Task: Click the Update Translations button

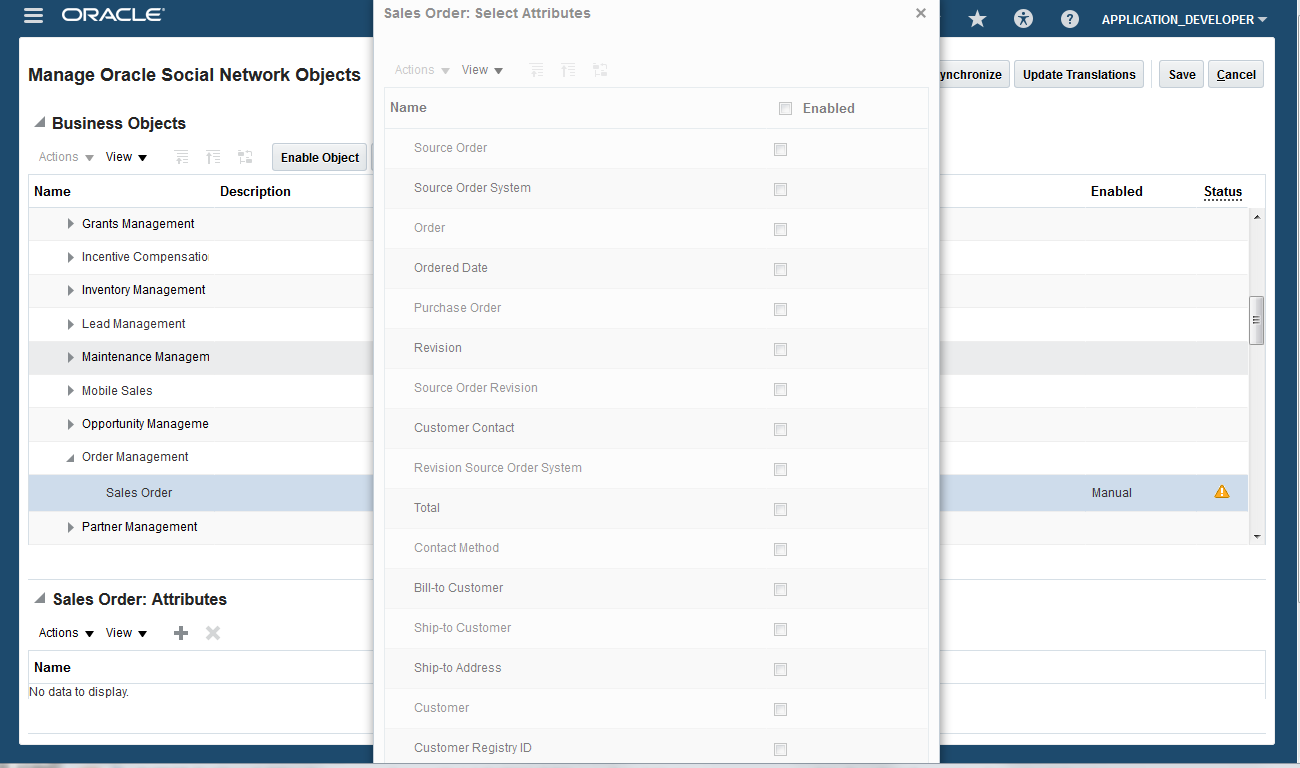Action: (1079, 74)
